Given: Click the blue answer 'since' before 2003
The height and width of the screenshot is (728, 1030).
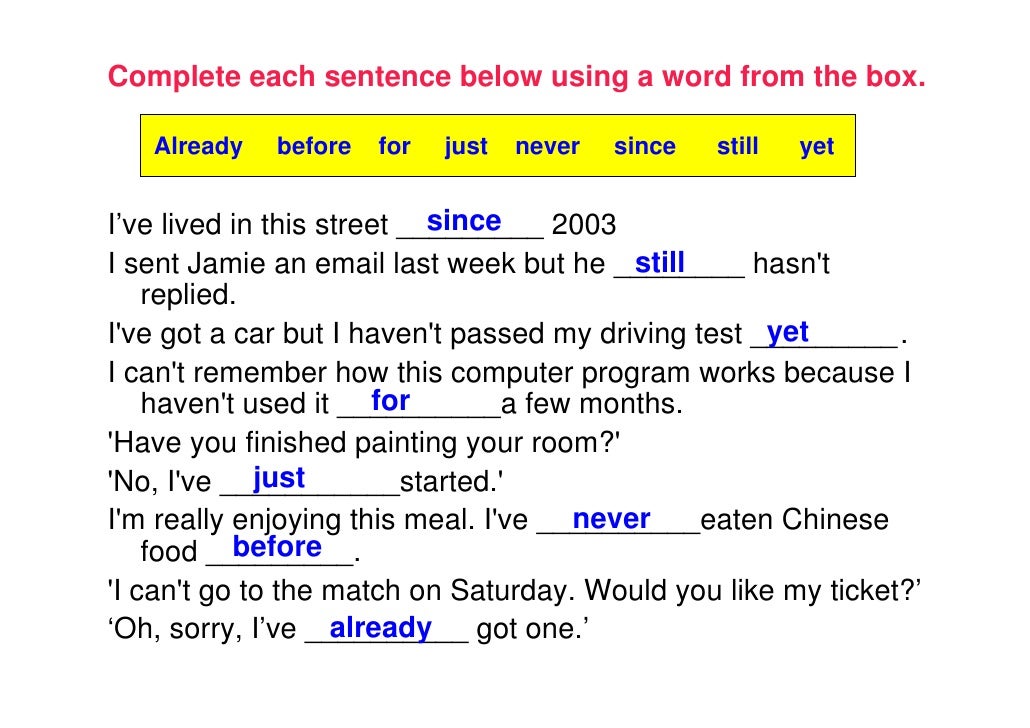Looking at the screenshot, I should [x=464, y=221].
